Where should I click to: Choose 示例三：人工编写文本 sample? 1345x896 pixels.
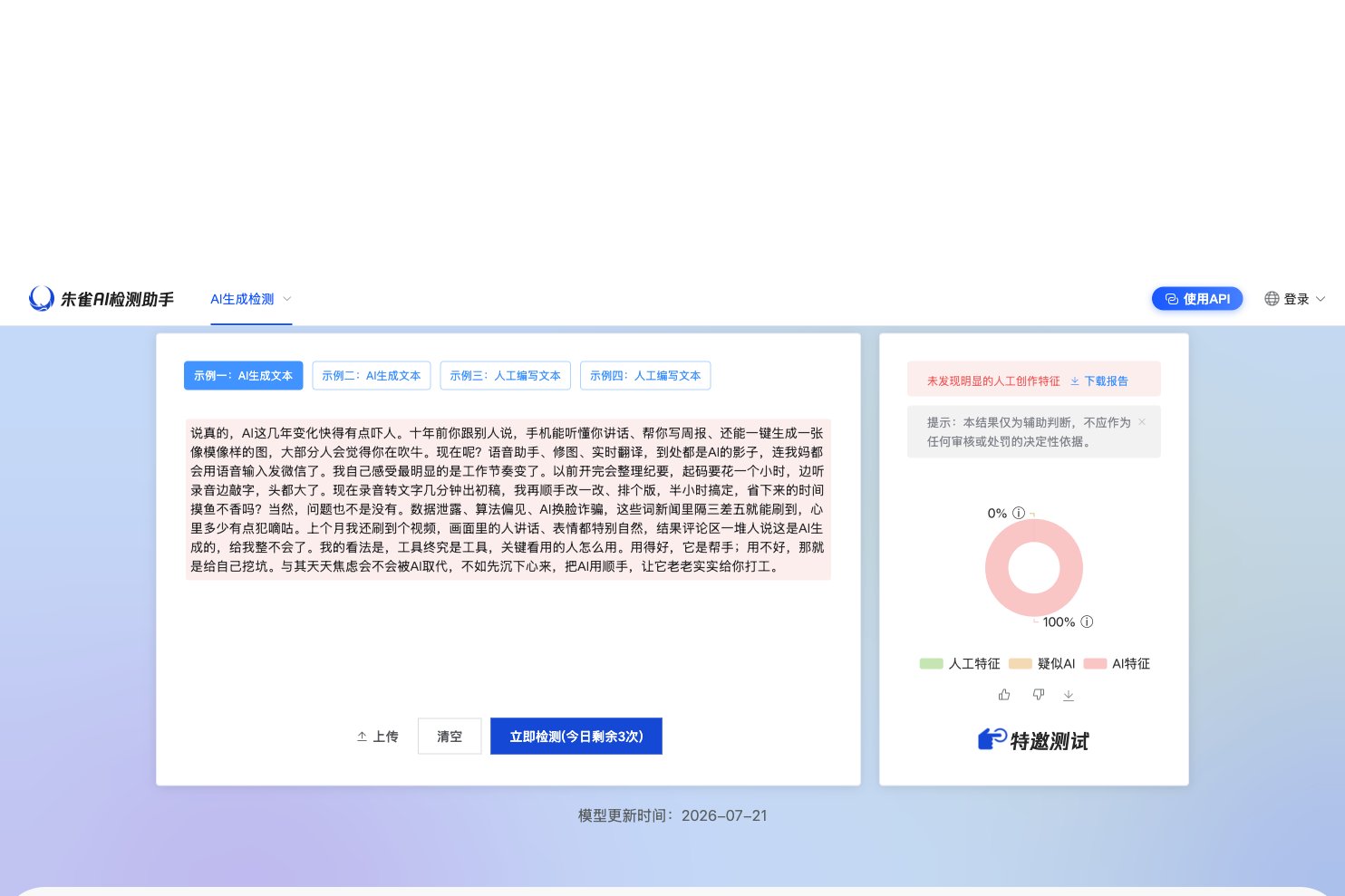pyautogui.click(x=506, y=376)
